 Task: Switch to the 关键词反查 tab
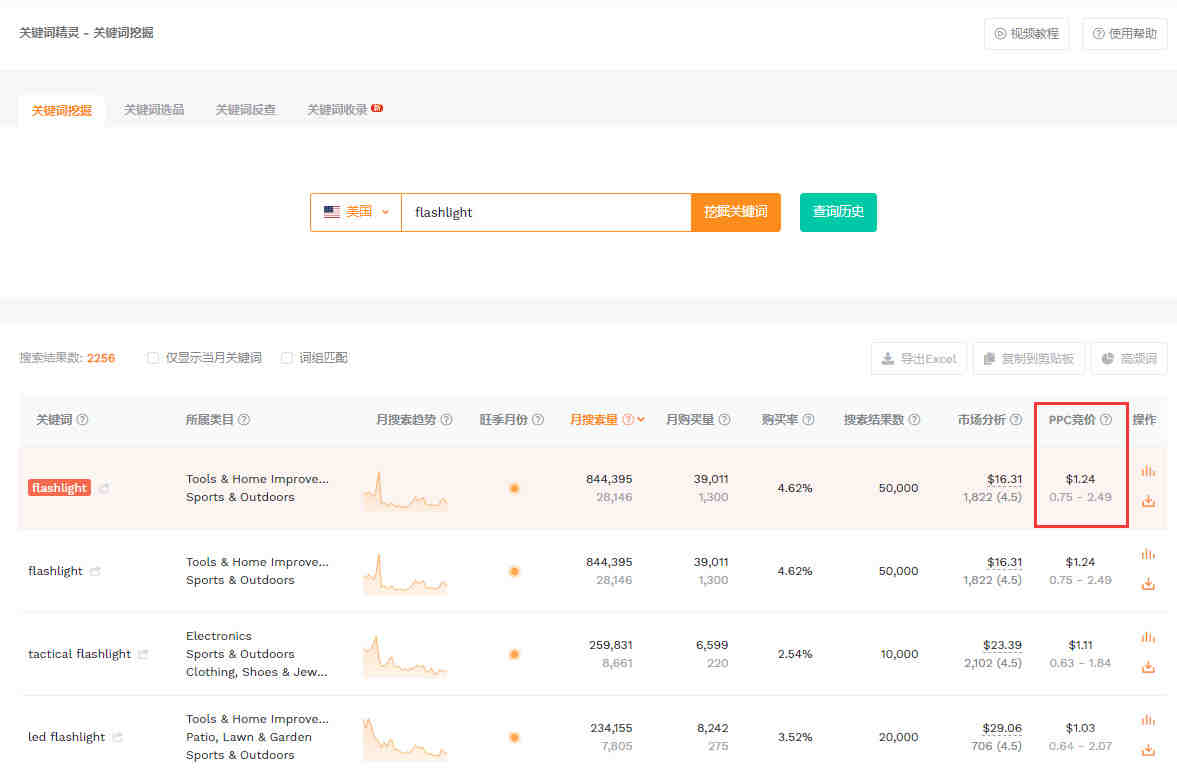point(245,110)
